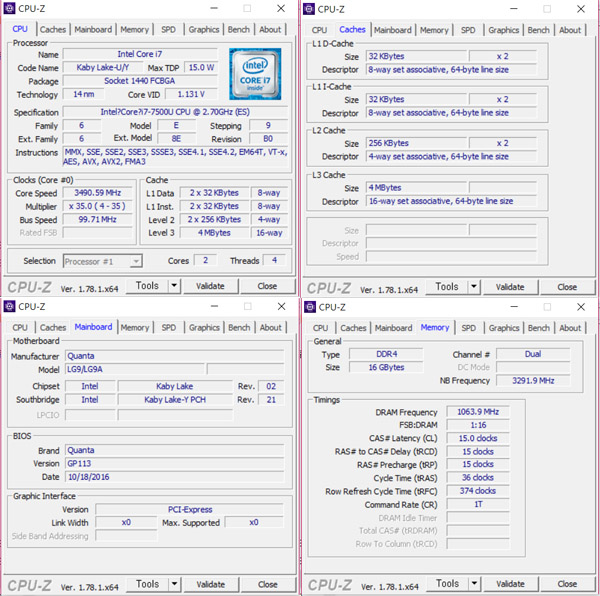
Task: Click the NB Frequency value 3291.9 MHz
Action: [x=533, y=380]
